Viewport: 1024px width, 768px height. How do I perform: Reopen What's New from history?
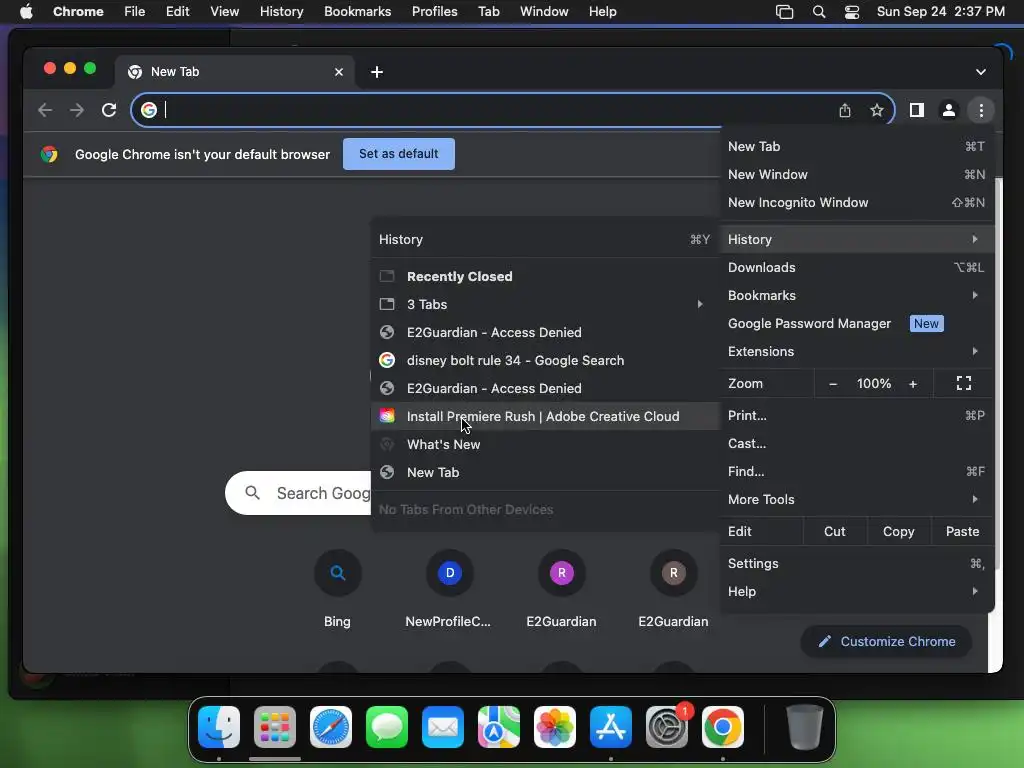pyautogui.click(x=545, y=444)
